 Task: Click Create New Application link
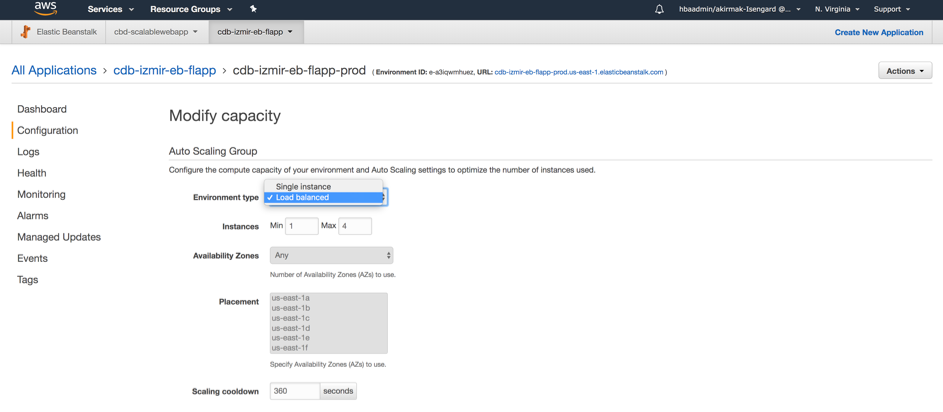coord(879,32)
